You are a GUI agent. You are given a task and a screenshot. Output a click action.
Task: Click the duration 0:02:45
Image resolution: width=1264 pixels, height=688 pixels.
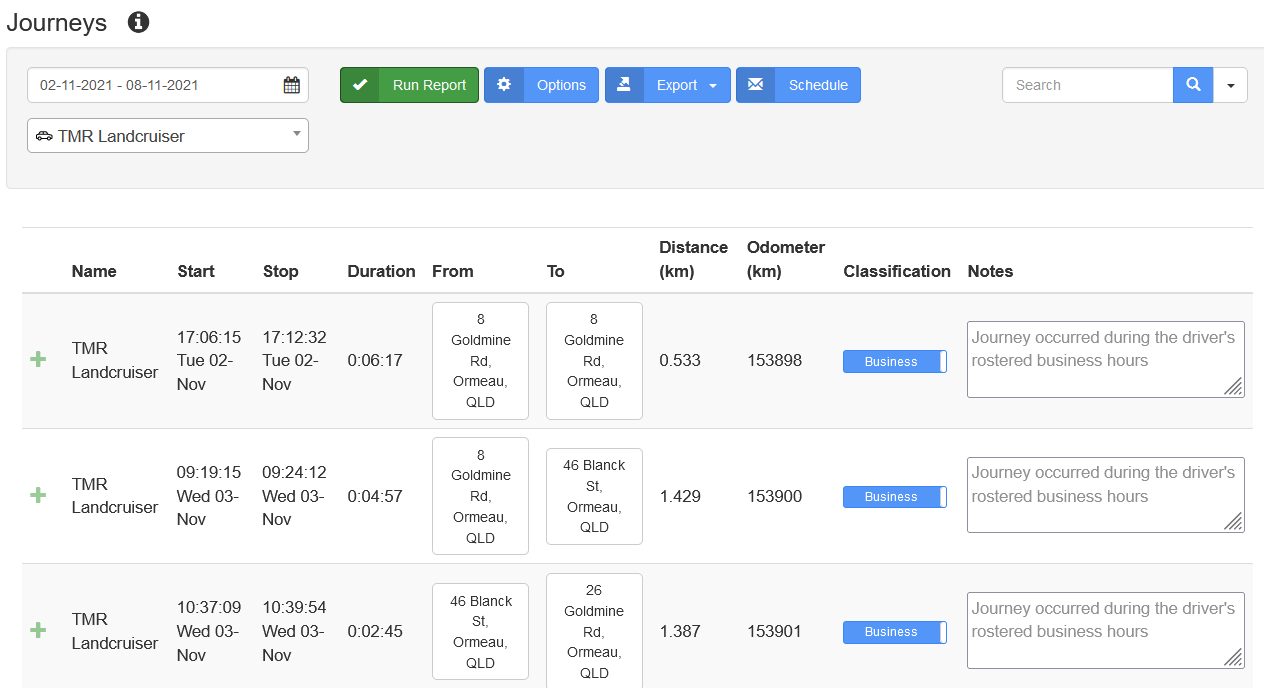point(375,631)
